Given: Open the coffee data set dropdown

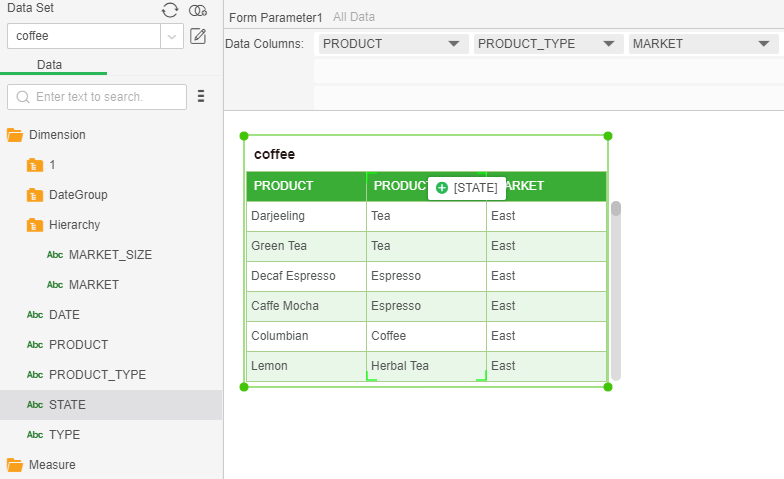Looking at the screenshot, I should (x=173, y=36).
